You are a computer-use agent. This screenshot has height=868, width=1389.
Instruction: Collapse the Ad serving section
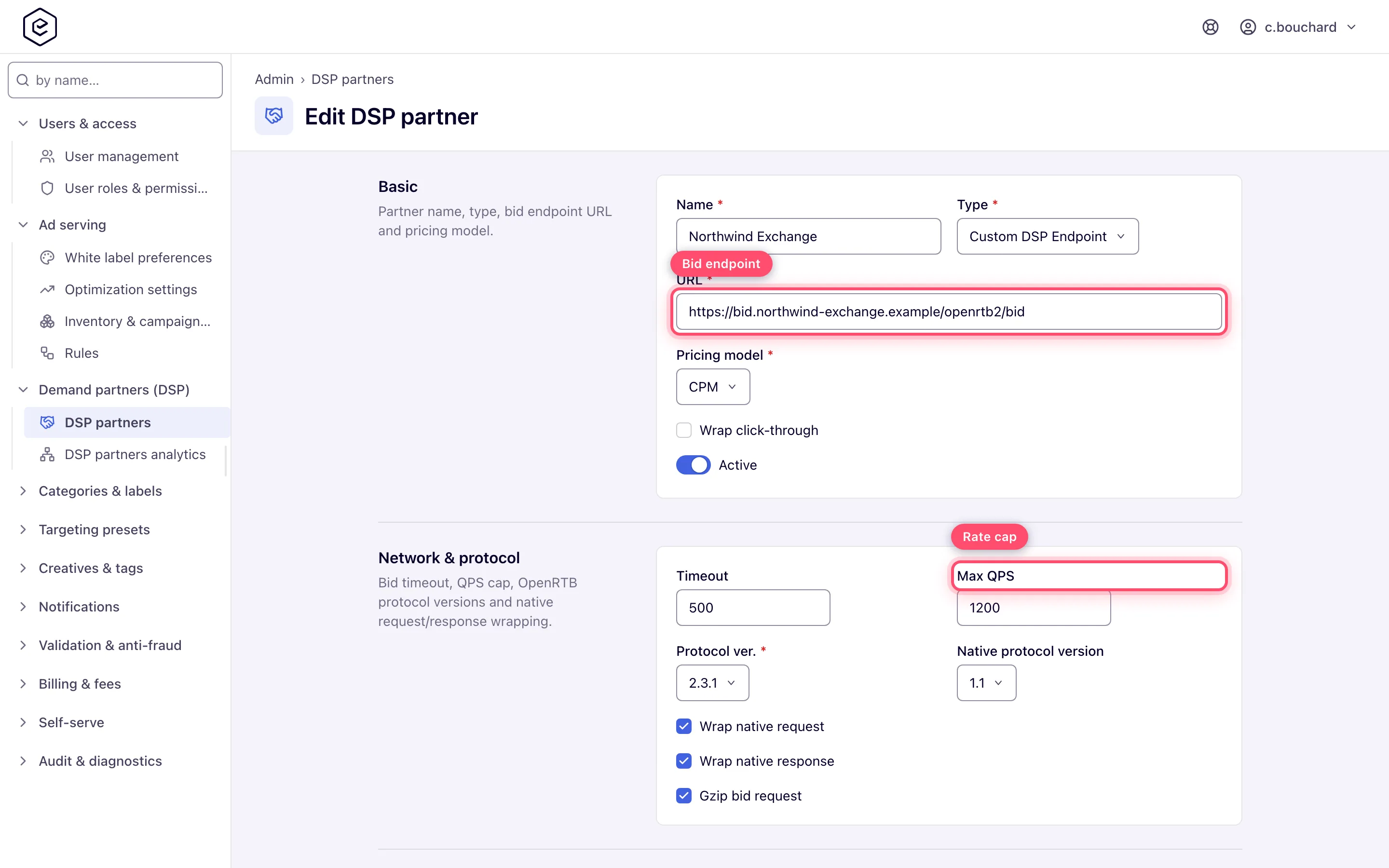click(23, 225)
